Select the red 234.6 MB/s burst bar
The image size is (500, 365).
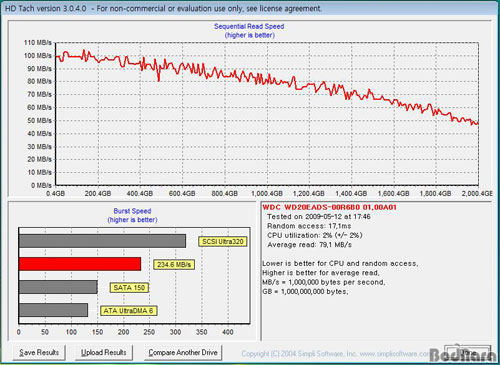point(80,264)
